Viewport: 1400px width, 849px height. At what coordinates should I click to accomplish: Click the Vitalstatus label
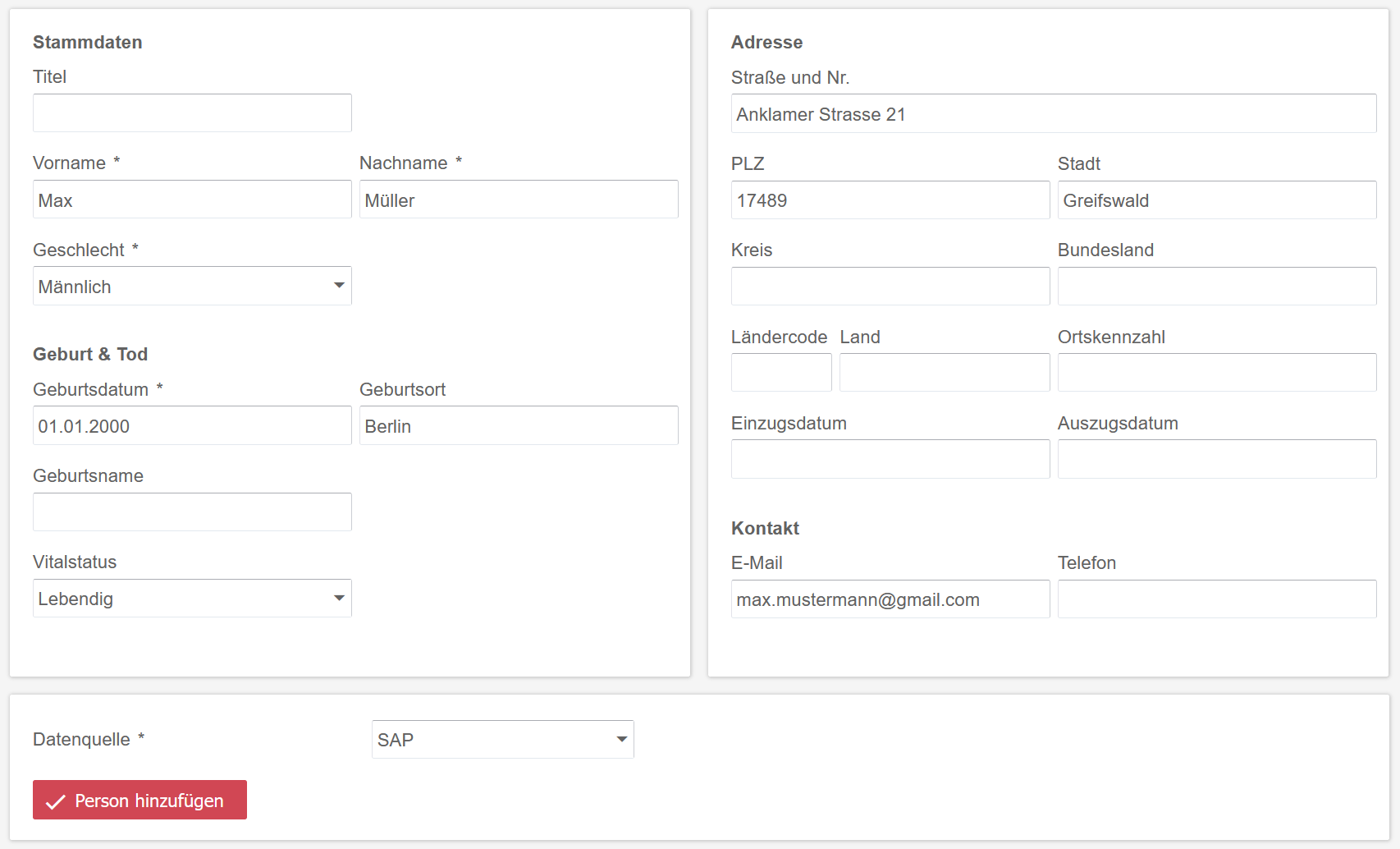pos(75,562)
